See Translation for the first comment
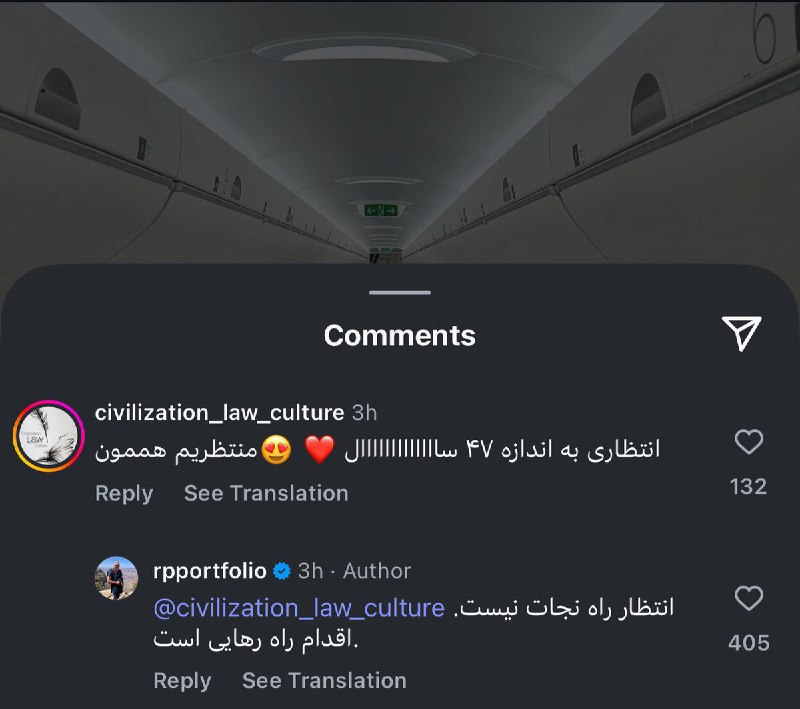The image size is (800, 709). 266,493
